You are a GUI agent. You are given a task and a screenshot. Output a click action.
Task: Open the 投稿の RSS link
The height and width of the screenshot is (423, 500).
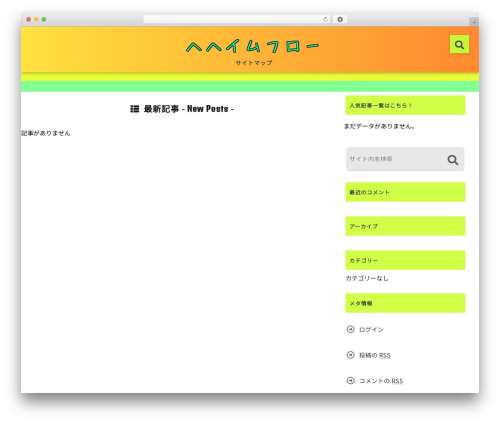pos(375,355)
